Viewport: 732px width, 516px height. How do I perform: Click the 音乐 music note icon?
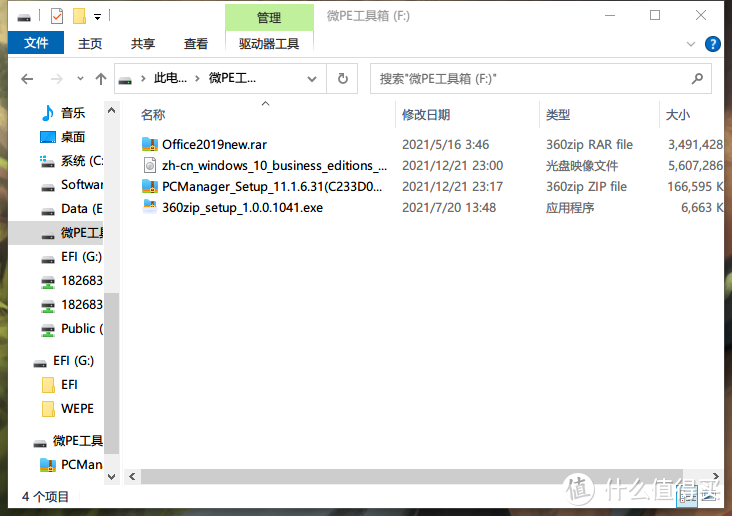click(47, 113)
